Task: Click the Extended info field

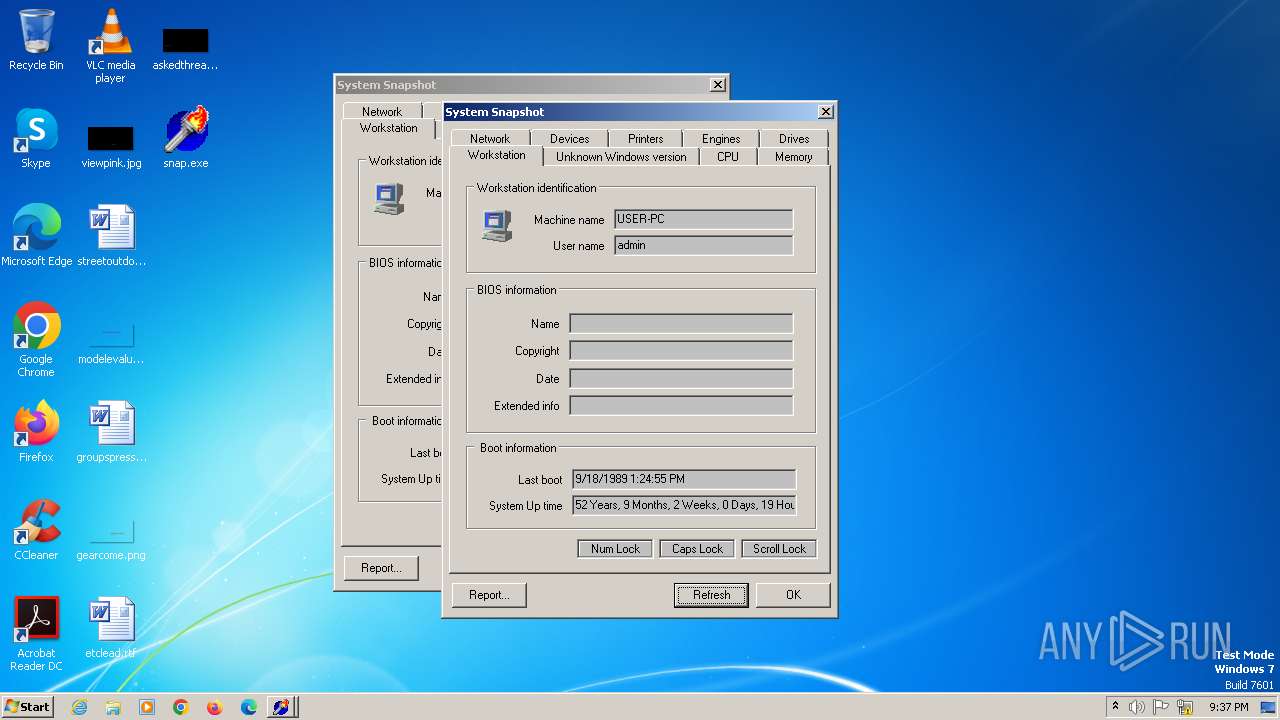Action: point(681,406)
